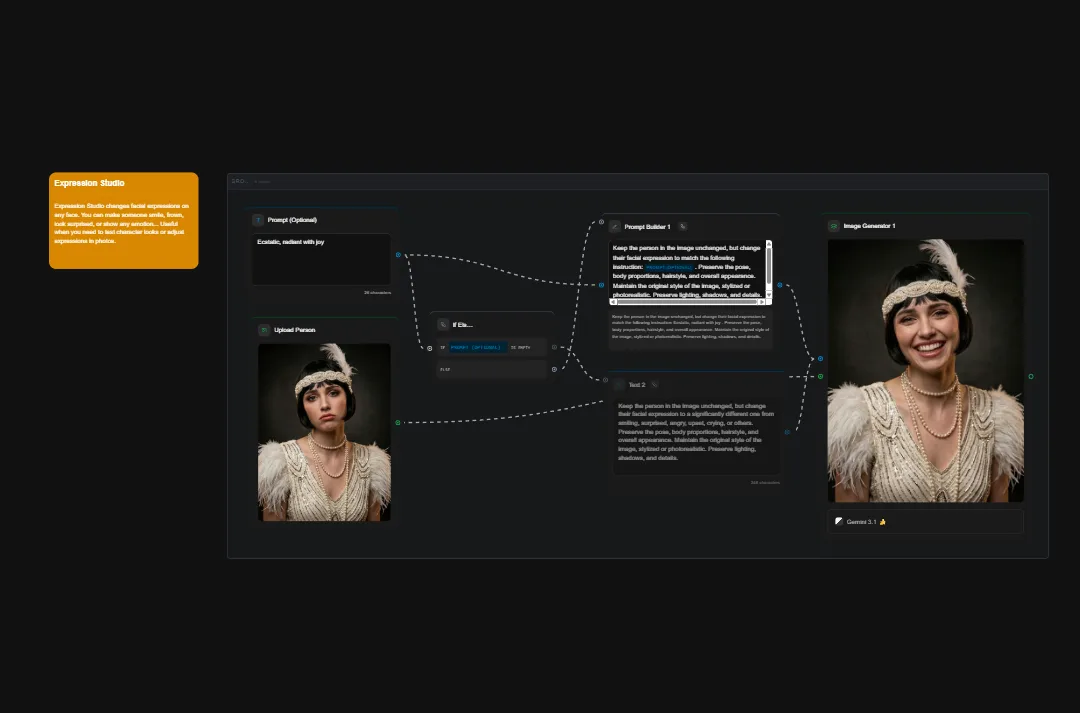
Task: Click the link icon beside the Prompt Builder 1 title
Action: 683,226
